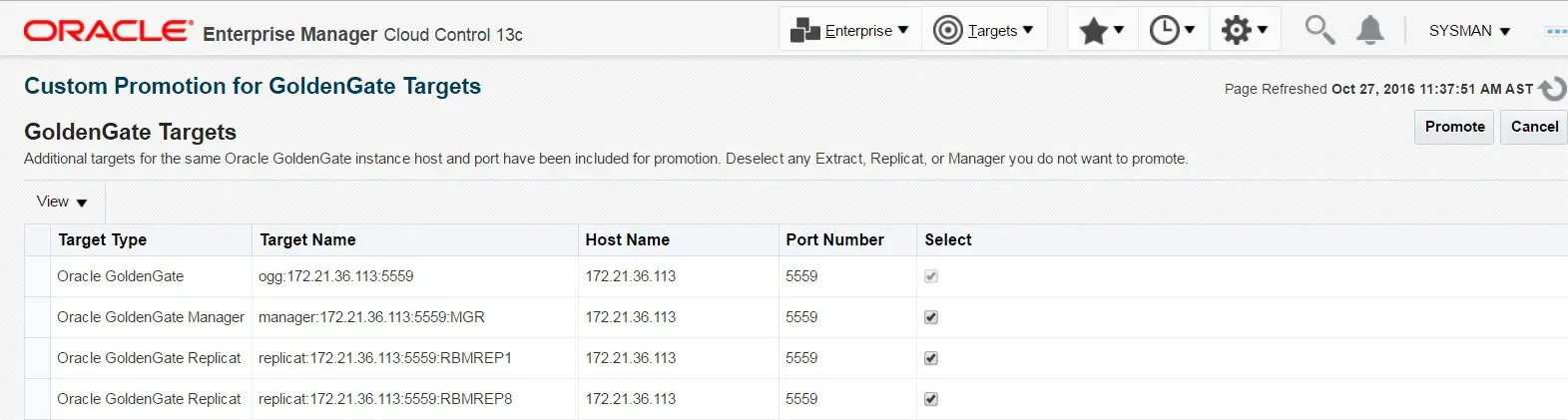Screen dimensions: 1568x420
Task: Uncheck Select for RBMREP8 replicat row
Action: 931,399
